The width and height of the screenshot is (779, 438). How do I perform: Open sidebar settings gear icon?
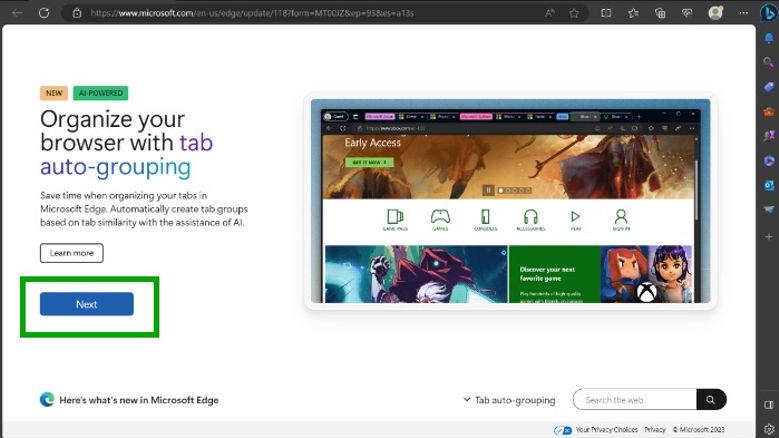coord(769,429)
